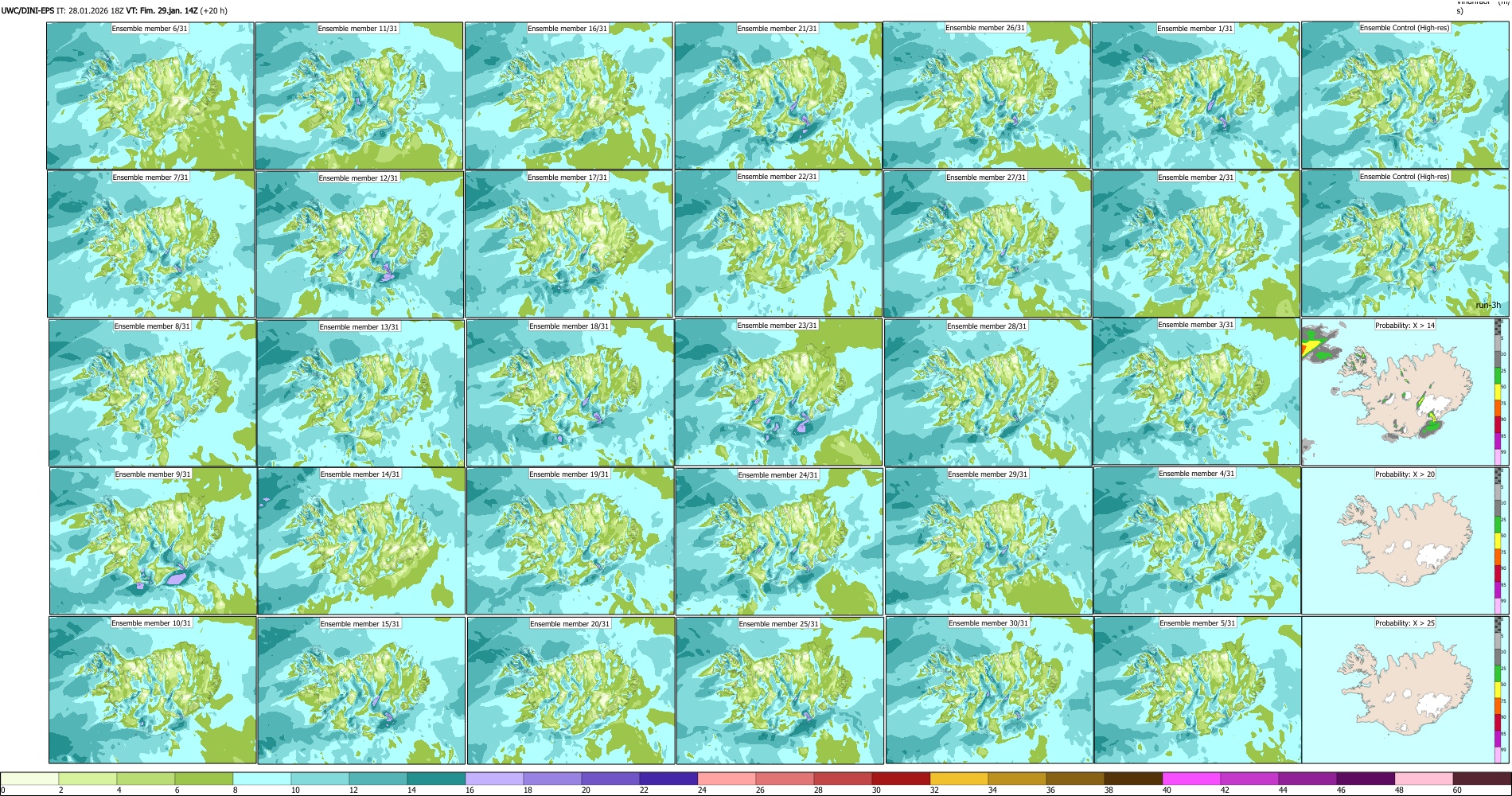Select the dark red swatch between 30 and 32
Viewport: 1512px width, 796px height.
[x=901, y=778]
